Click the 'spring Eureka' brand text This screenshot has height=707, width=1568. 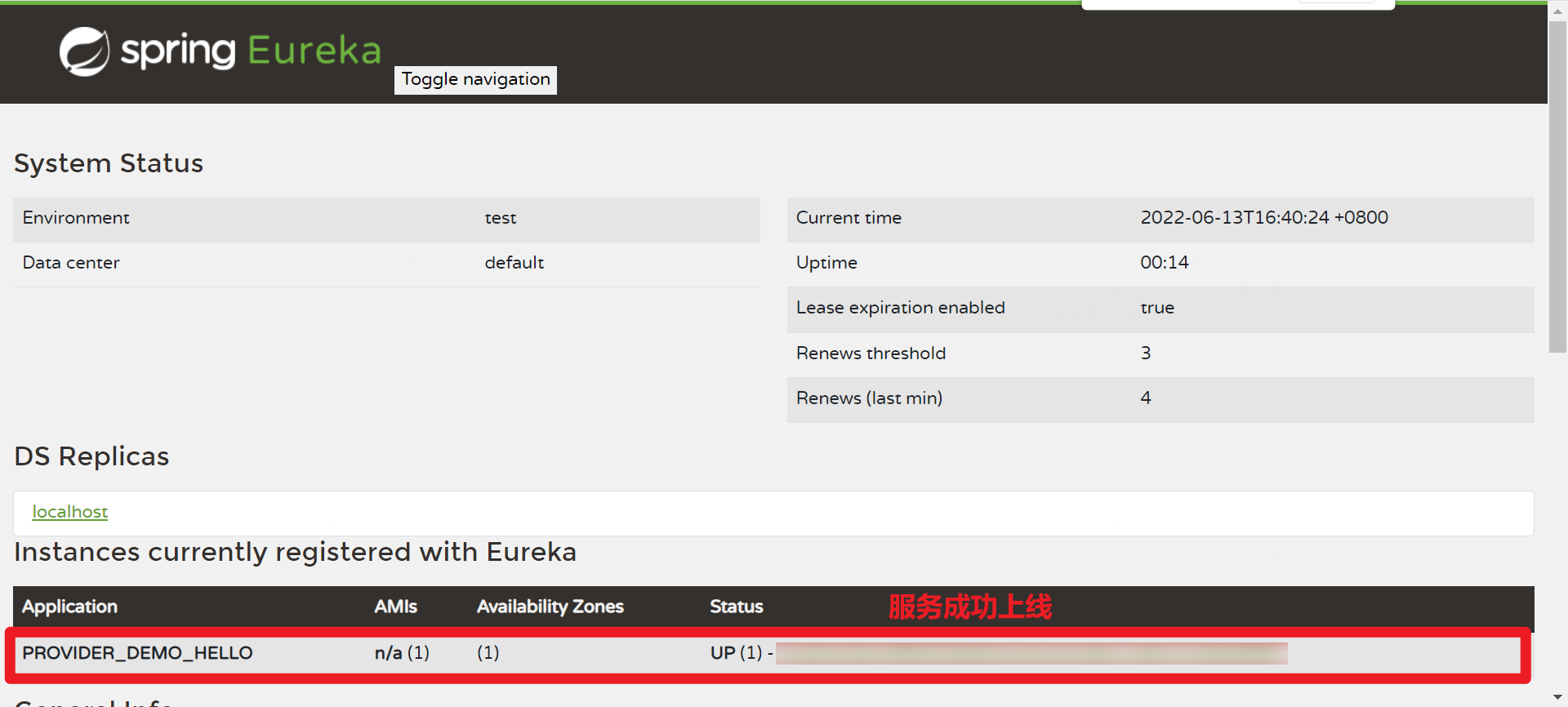pyautogui.click(x=252, y=51)
